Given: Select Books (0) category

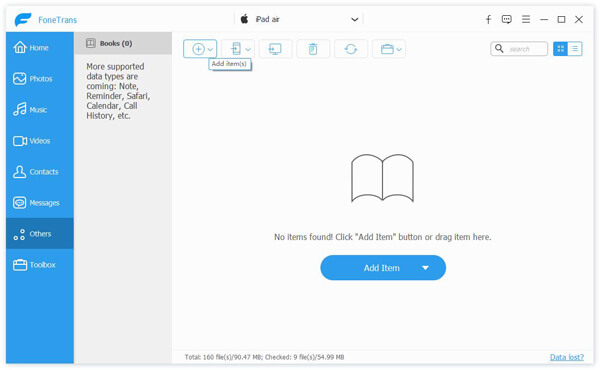Looking at the screenshot, I should pyautogui.click(x=123, y=43).
